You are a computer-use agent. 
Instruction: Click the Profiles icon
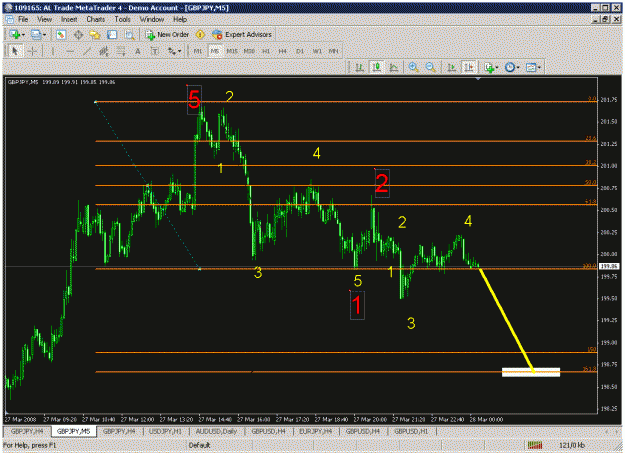point(36,35)
